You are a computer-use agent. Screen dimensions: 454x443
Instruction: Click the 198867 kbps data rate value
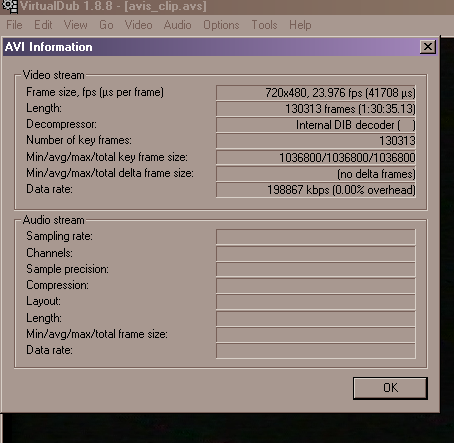[316, 190]
